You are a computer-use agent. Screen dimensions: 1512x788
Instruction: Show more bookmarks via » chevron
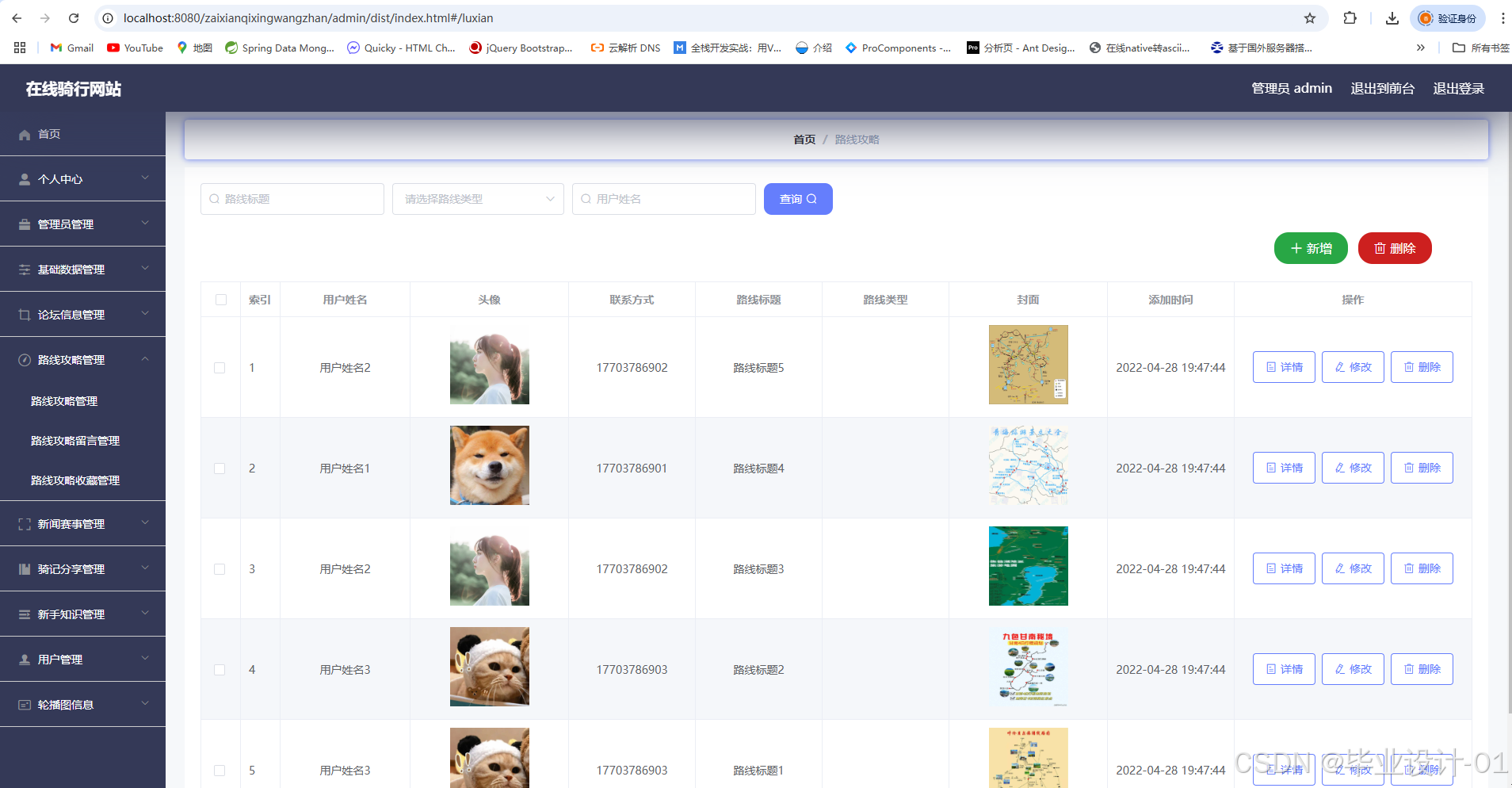1421,48
